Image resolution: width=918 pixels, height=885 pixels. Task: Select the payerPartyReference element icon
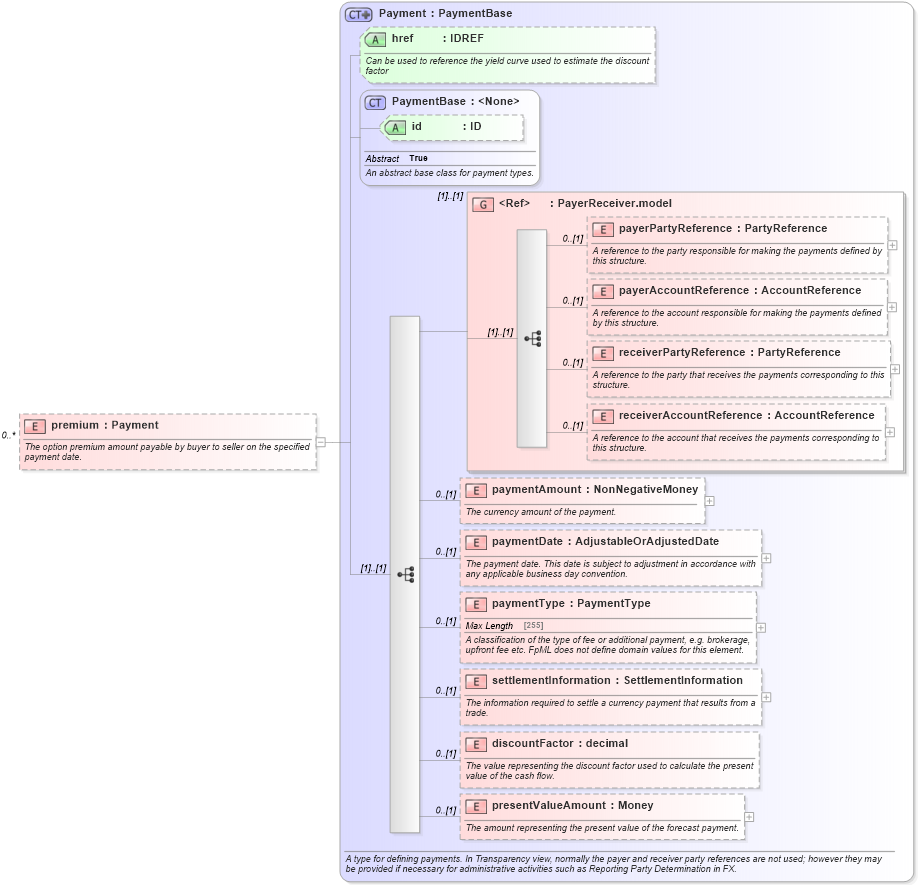coord(603,229)
